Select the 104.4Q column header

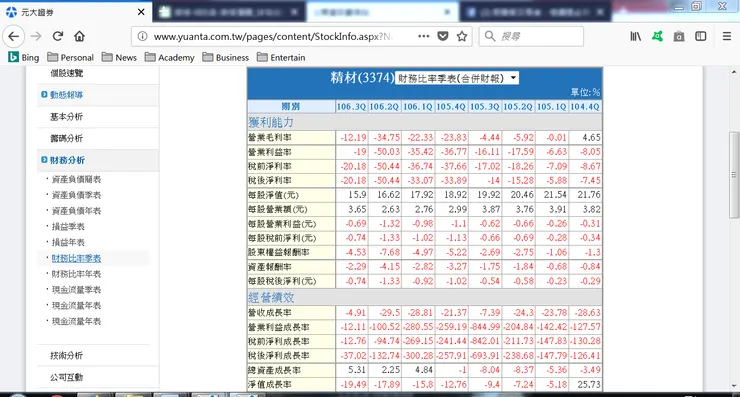(x=585, y=107)
